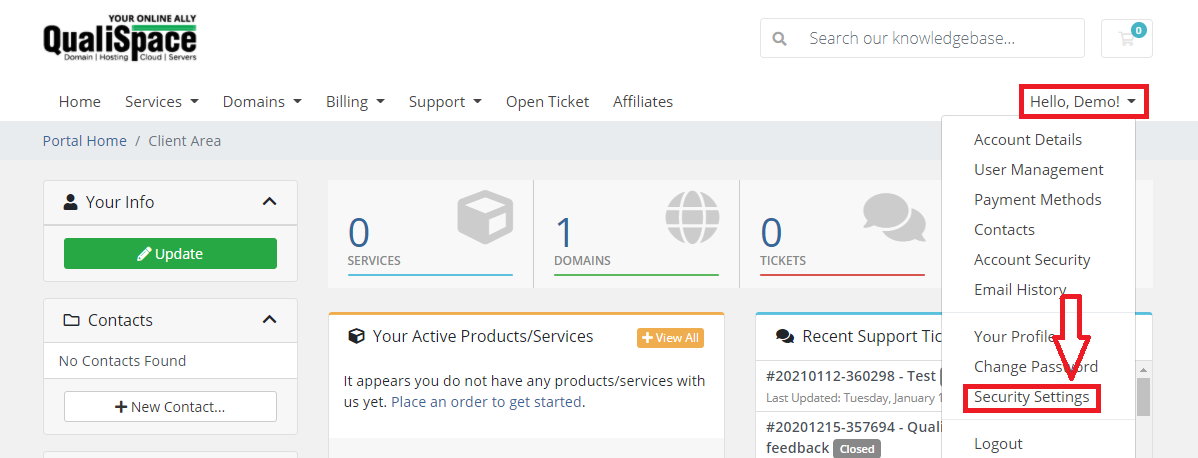The image size is (1198, 458).
Task: Click the Domains globe icon tile
Action: (636, 233)
